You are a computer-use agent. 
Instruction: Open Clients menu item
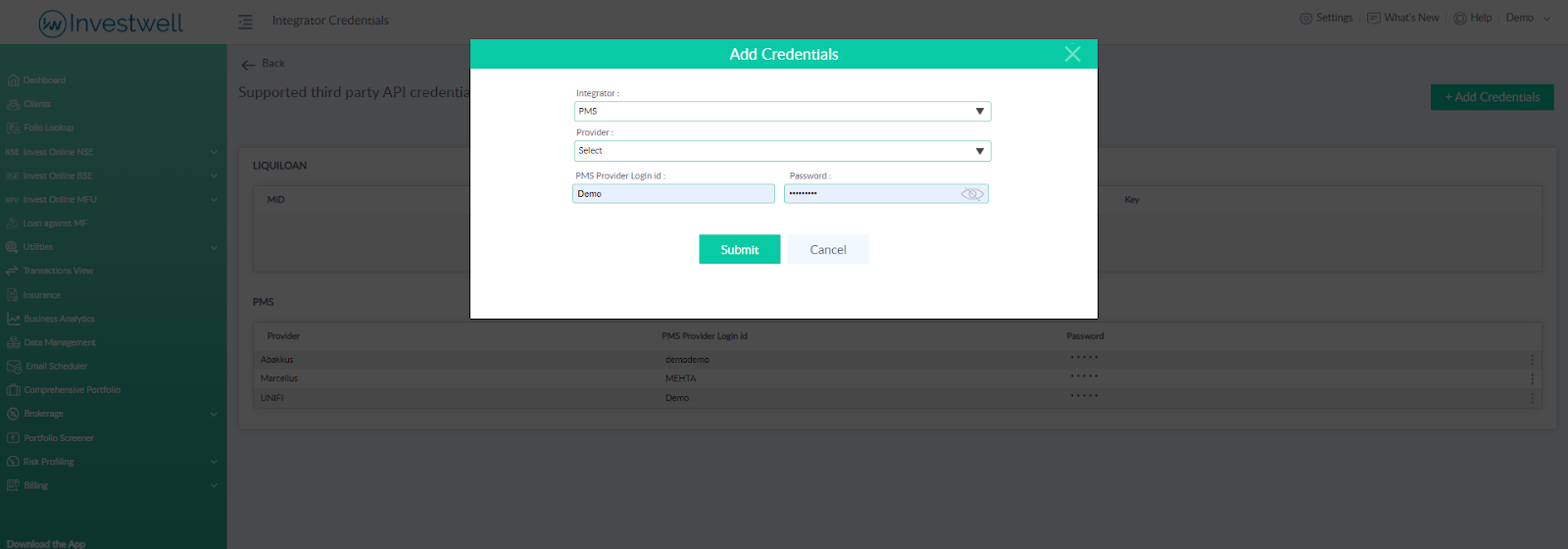(x=37, y=104)
